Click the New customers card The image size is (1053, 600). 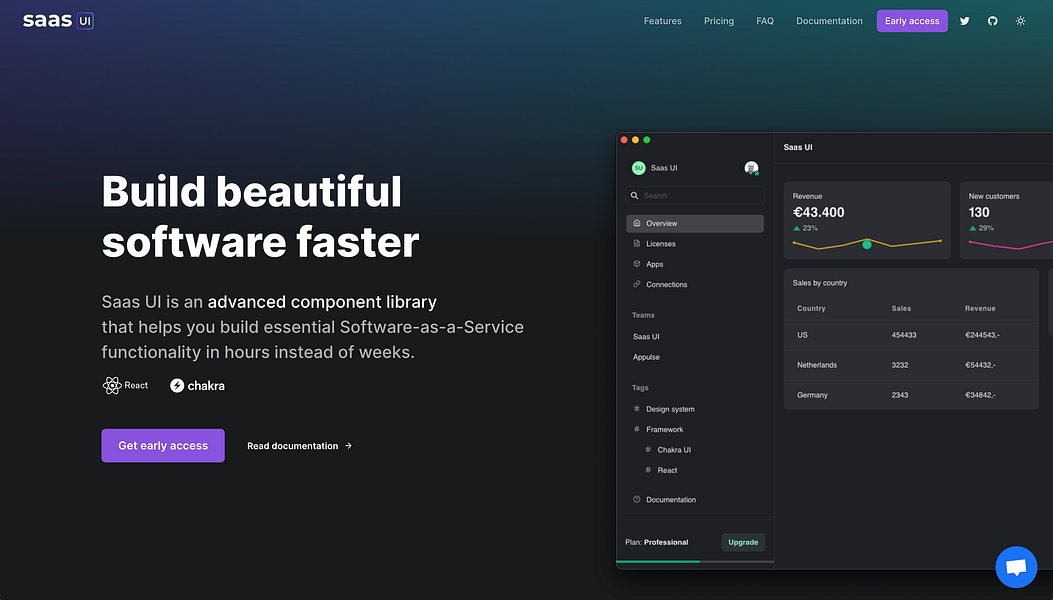coord(1006,220)
